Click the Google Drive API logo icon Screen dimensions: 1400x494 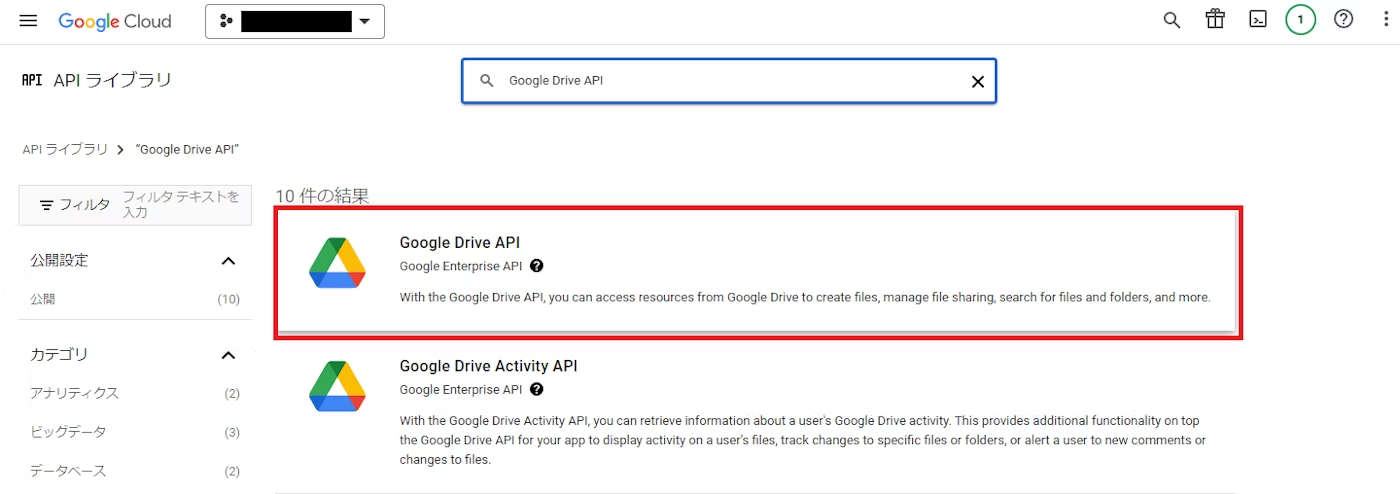(337, 264)
